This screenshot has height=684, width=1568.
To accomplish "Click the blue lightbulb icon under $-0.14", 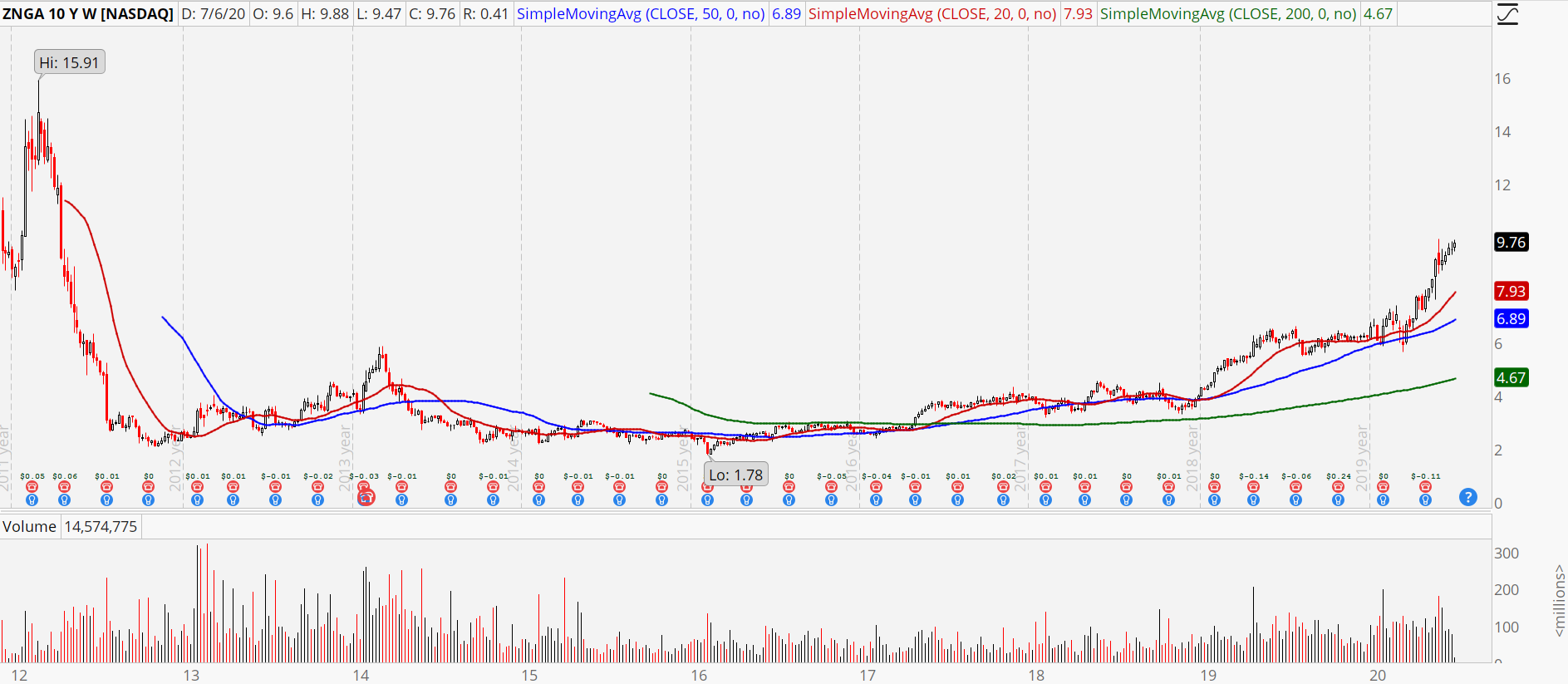I will (x=1253, y=499).
